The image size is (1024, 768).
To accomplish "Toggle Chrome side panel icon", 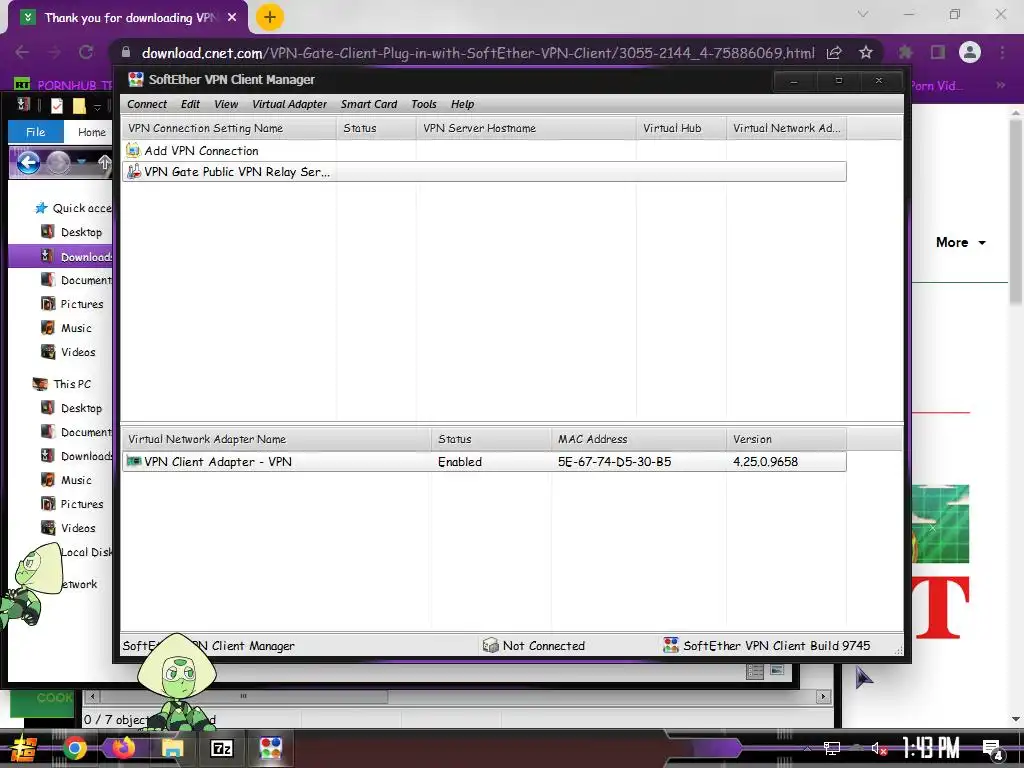I will (938, 52).
